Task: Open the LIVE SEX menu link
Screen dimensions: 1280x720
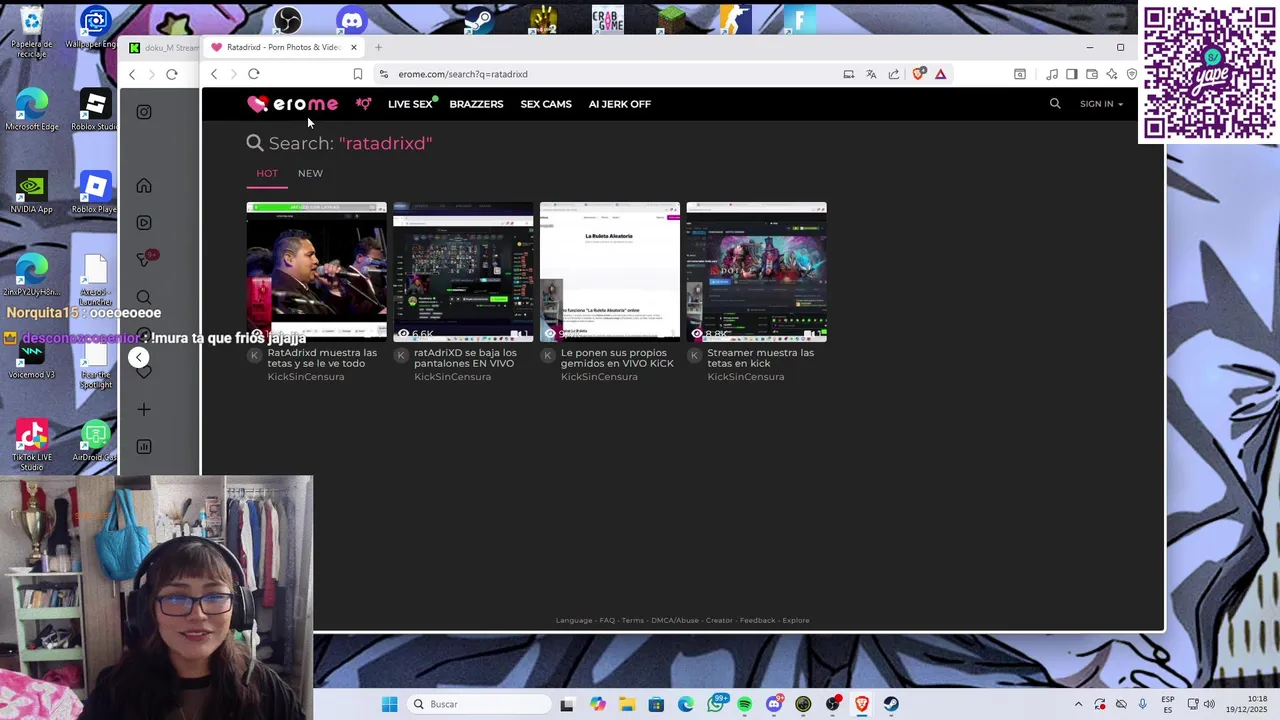Action: (x=410, y=104)
